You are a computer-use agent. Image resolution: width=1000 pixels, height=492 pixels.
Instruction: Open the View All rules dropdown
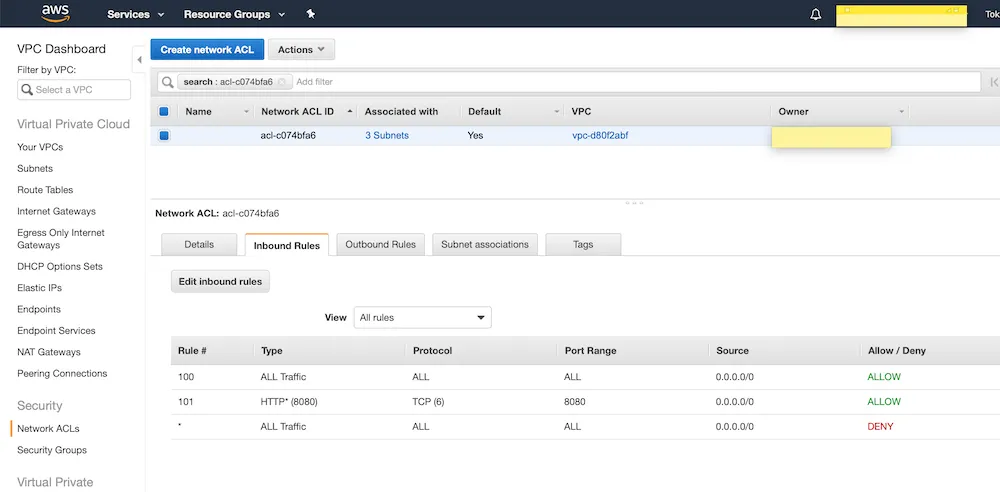click(x=422, y=317)
